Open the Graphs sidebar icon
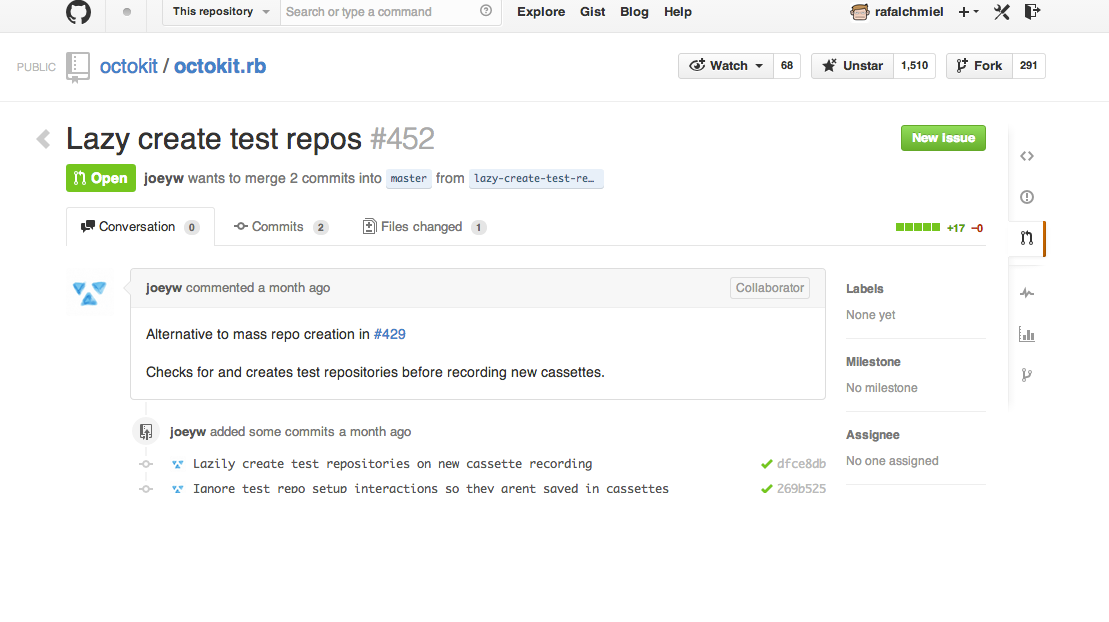 1027,334
